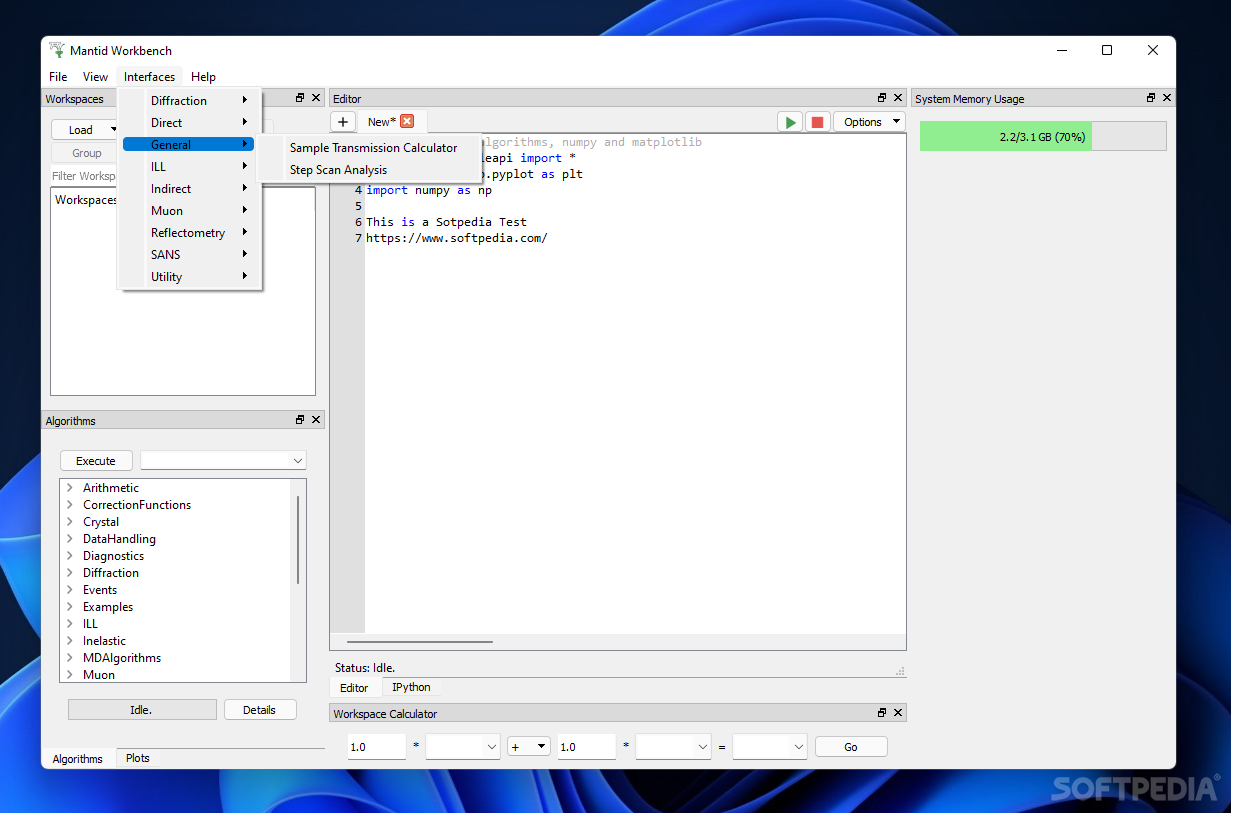Click the Mantid Workbench title bar logo
The width and height of the screenshot is (1236, 816).
[56, 50]
